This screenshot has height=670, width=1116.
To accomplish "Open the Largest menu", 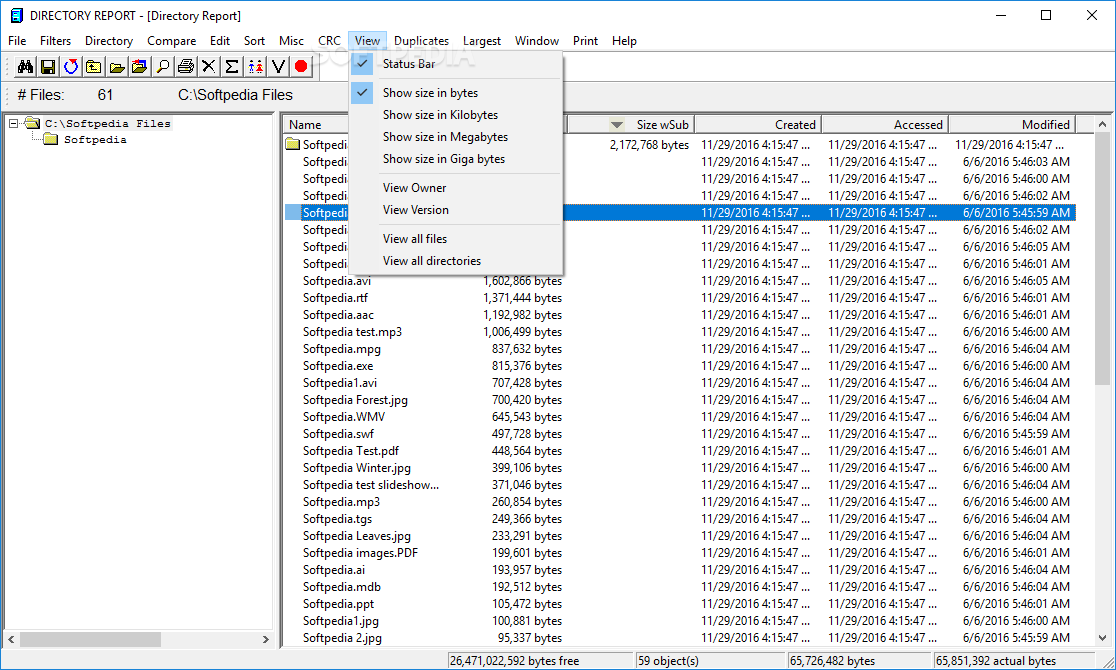I will click(482, 41).
